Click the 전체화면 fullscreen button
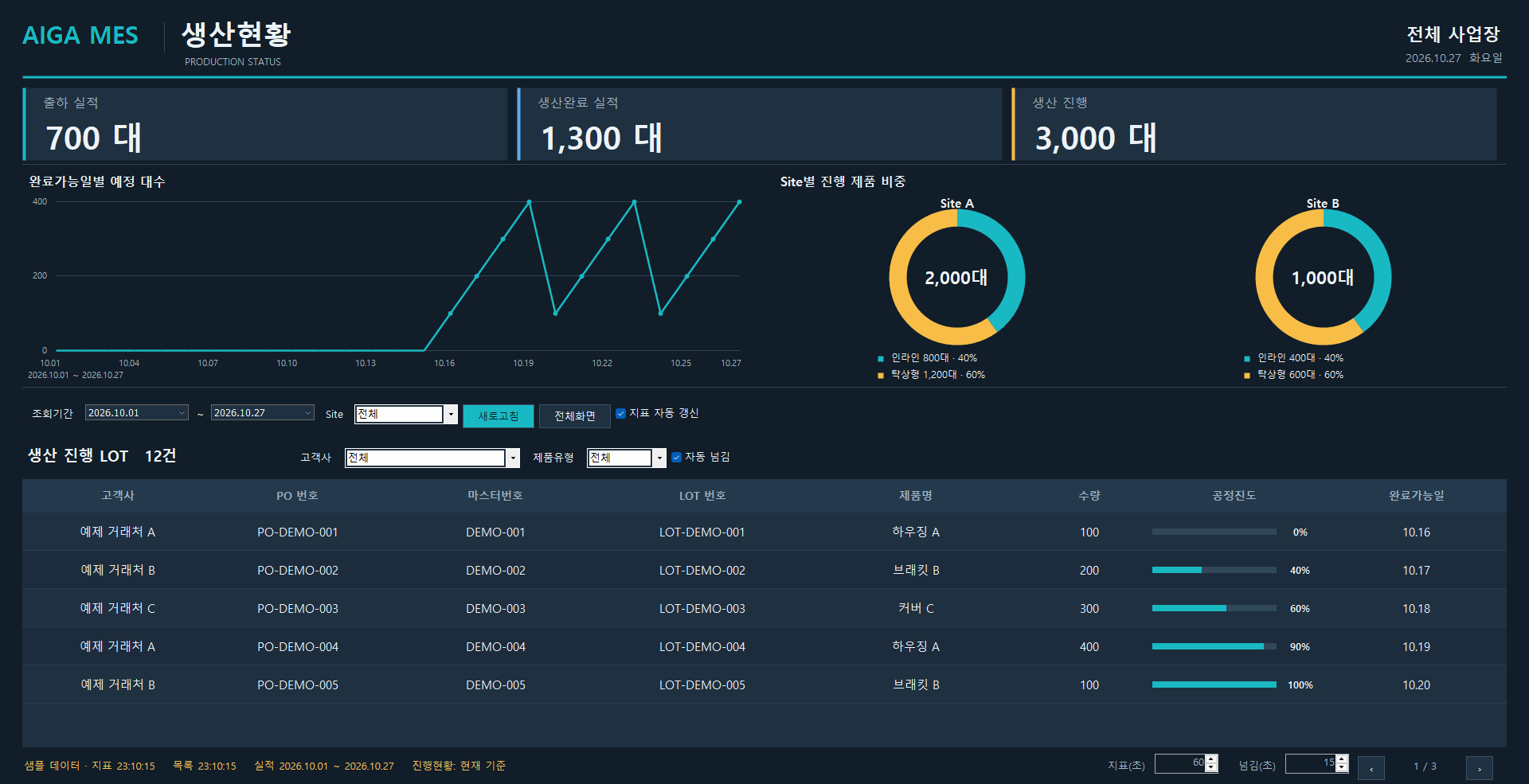This screenshot has width=1529, height=784. click(575, 415)
